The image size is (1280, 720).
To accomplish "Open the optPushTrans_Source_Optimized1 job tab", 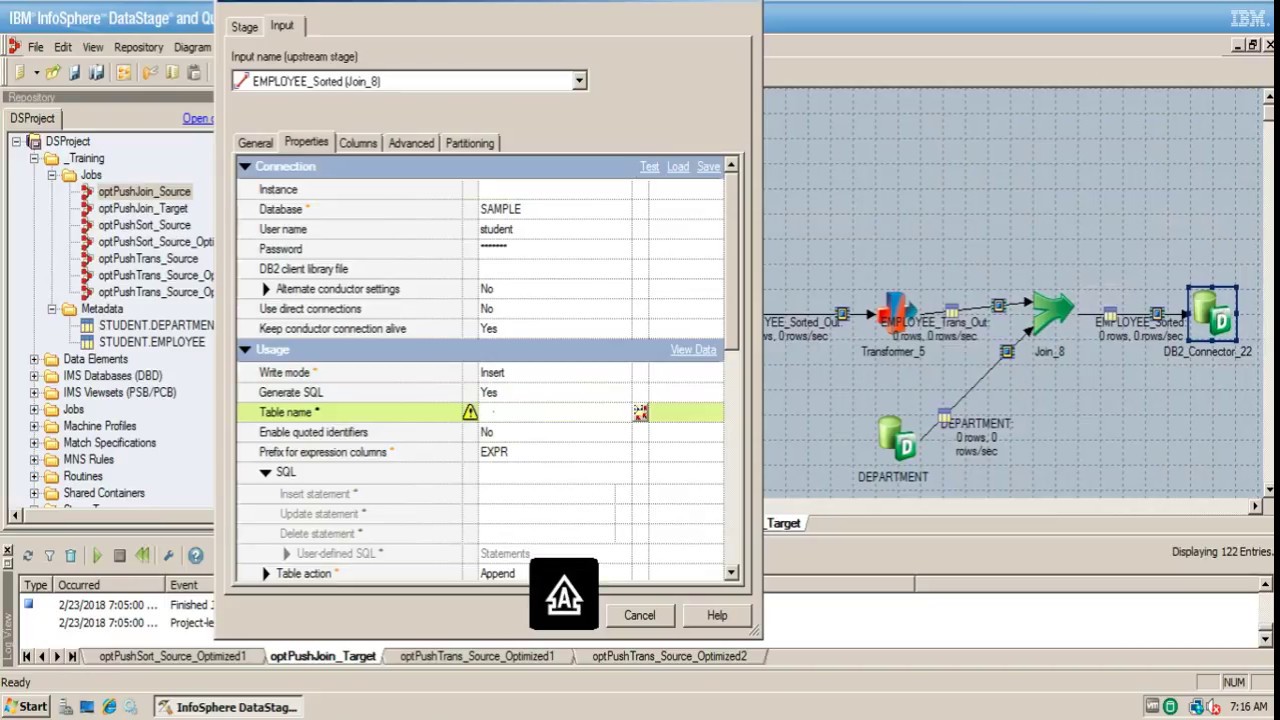I will 477,656.
